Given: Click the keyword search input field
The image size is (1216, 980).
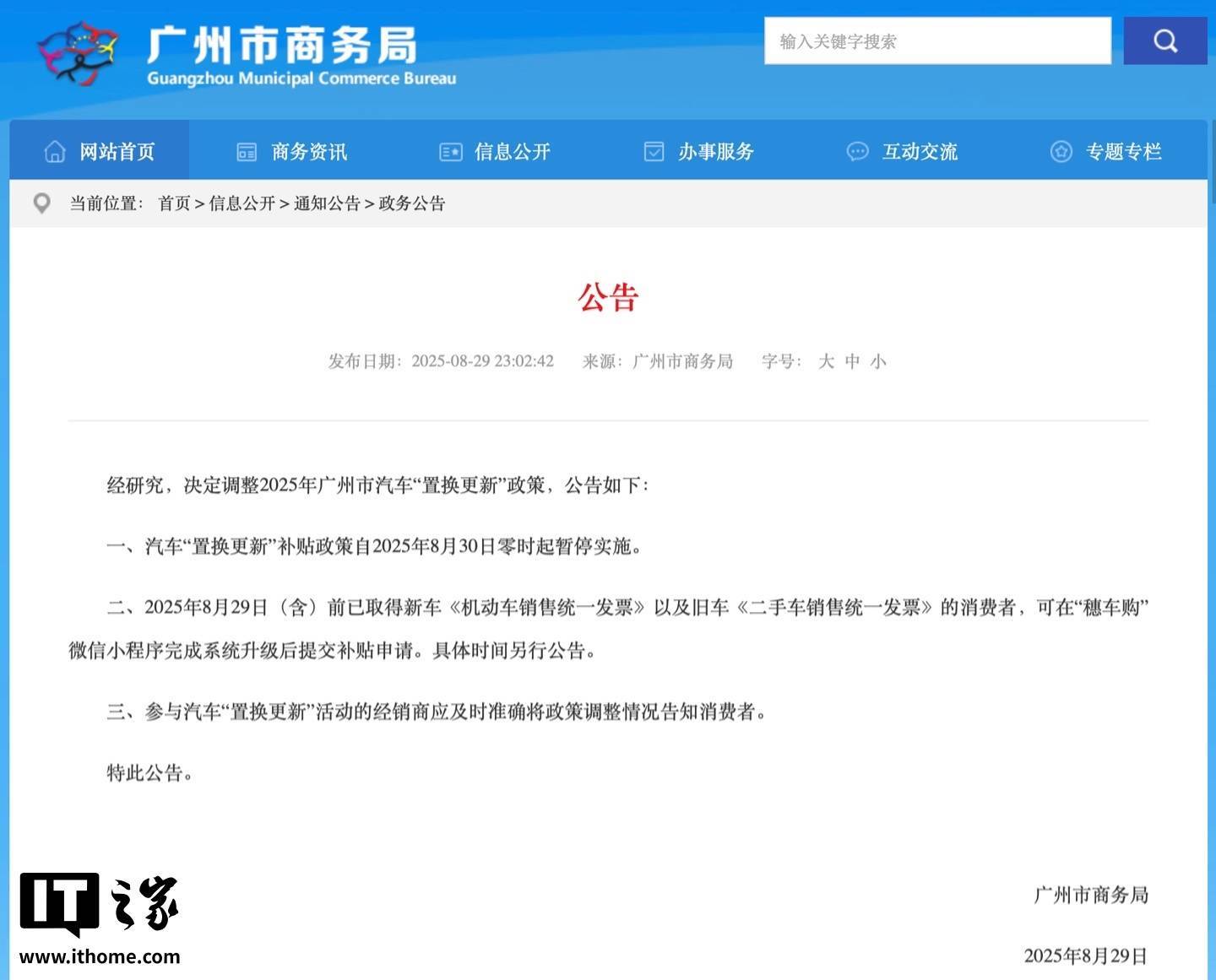Looking at the screenshot, I should click(937, 40).
